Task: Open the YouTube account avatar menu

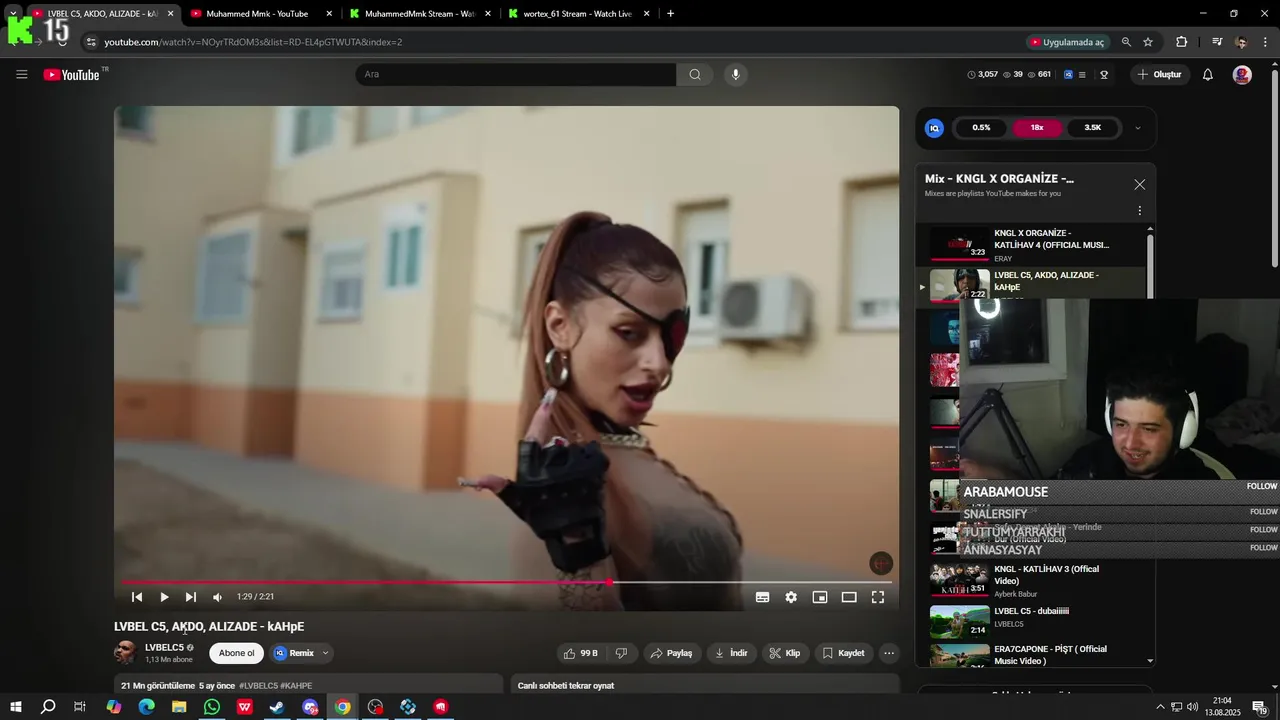Action: coord(1242,75)
